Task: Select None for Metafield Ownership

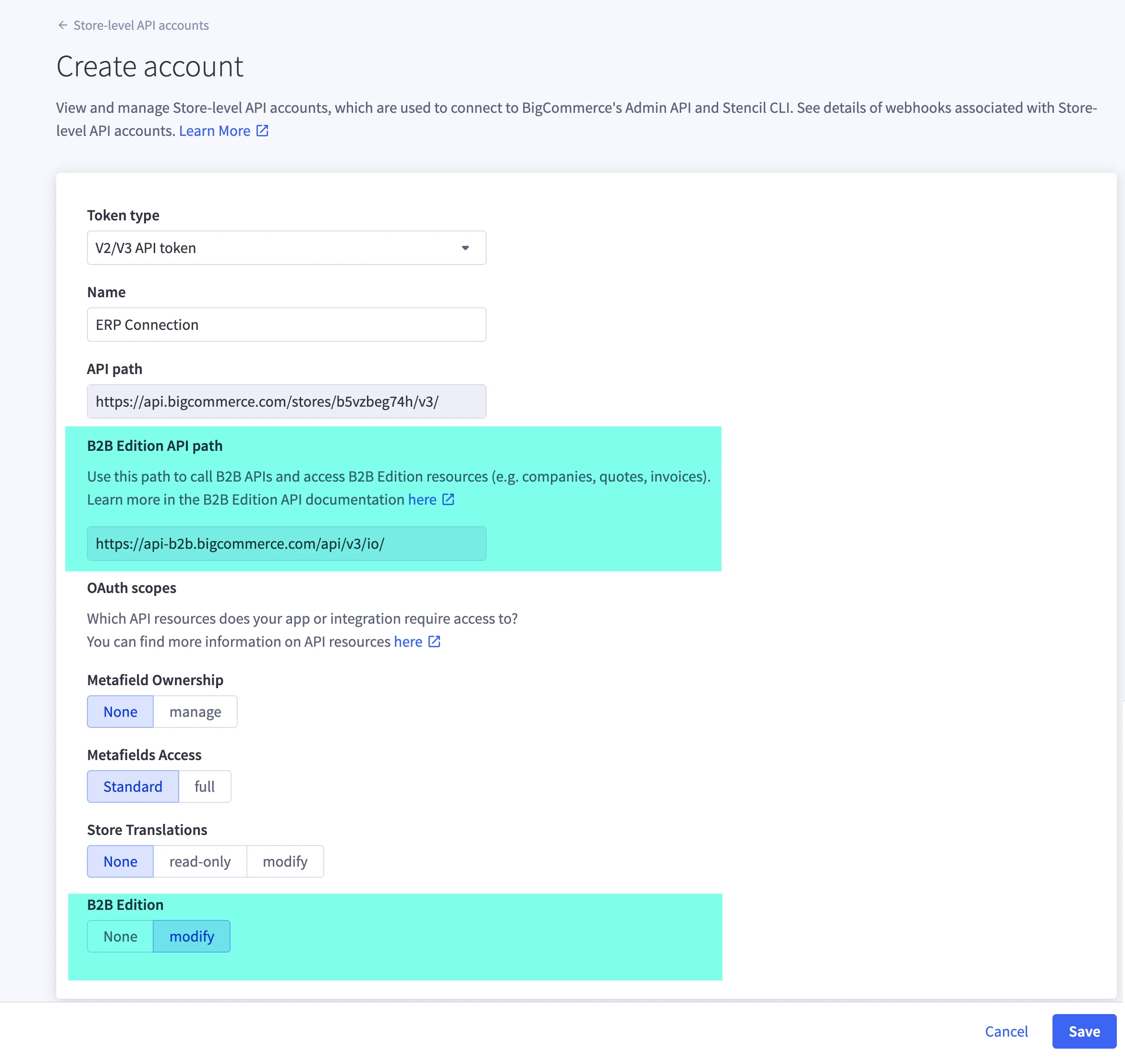Action: pyautogui.click(x=120, y=712)
